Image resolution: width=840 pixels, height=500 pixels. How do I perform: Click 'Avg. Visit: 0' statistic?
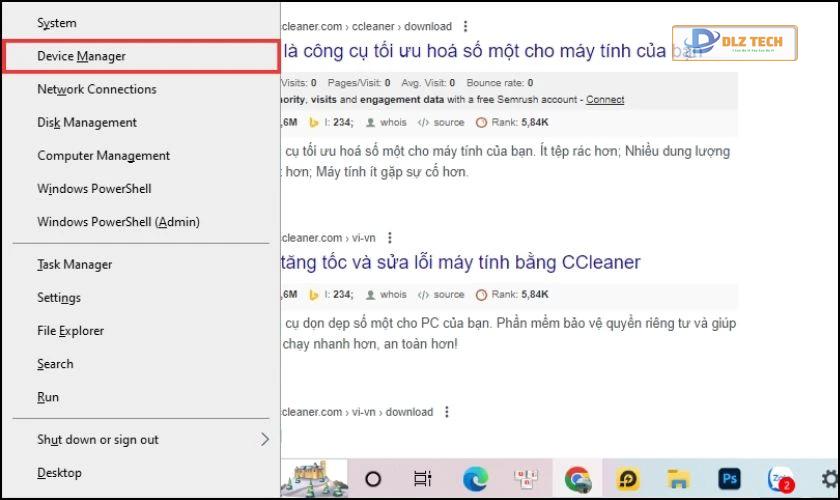coord(428,83)
